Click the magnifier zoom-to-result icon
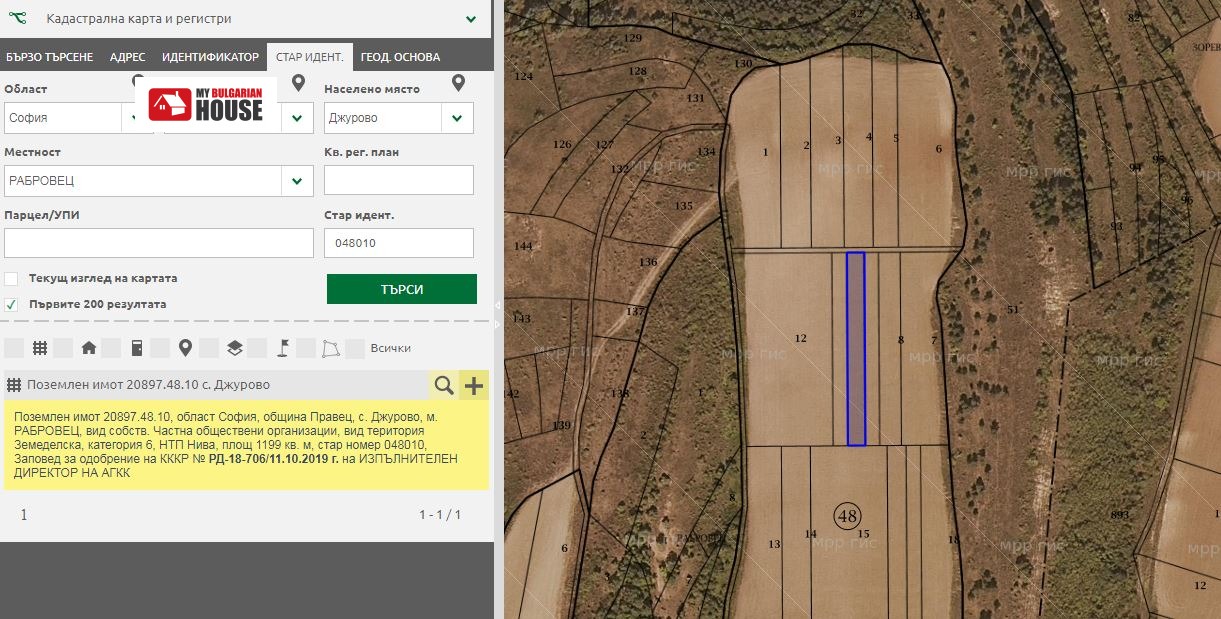1221x619 pixels. [443, 385]
